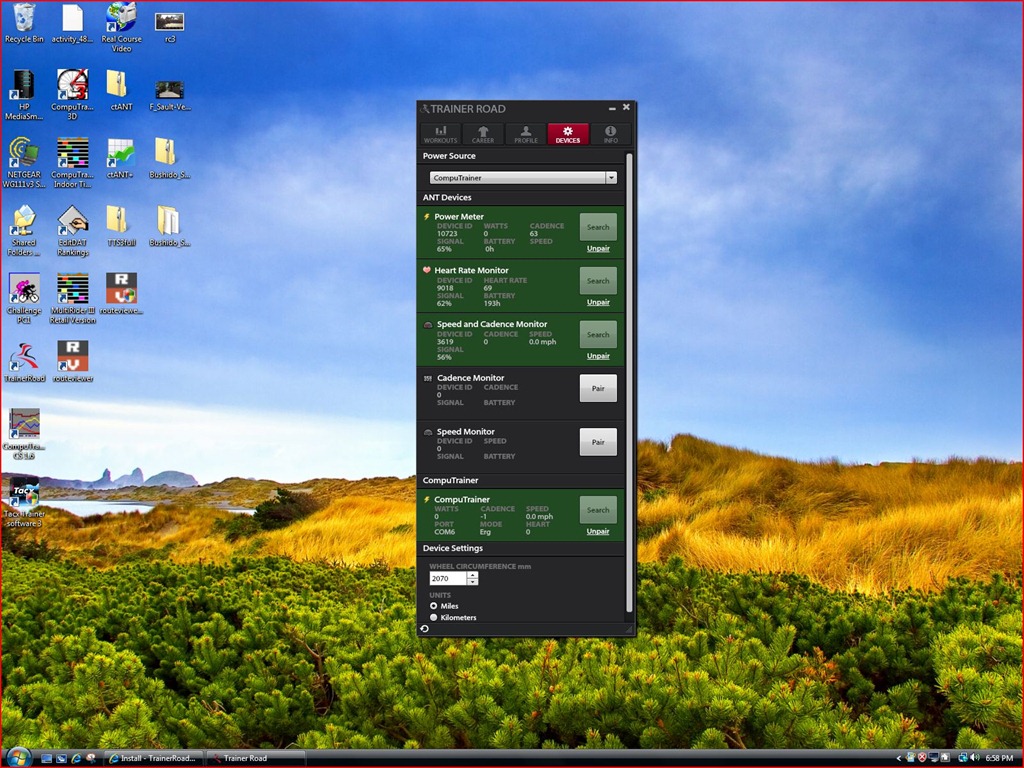Image resolution: width=1024 pixels, height=768 pixels.
Task: Pair the Speed Monitor
Action: [598, 442]
